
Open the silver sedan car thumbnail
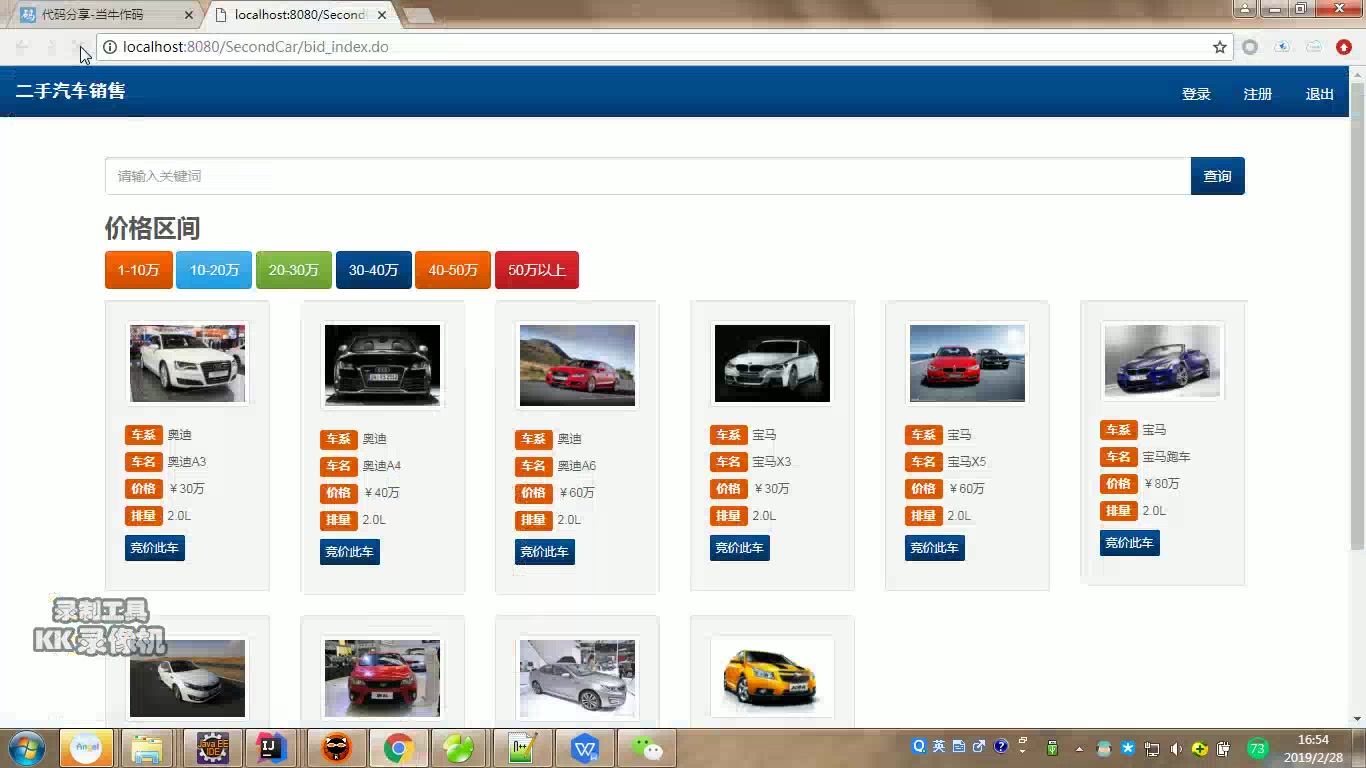(577, 678)
